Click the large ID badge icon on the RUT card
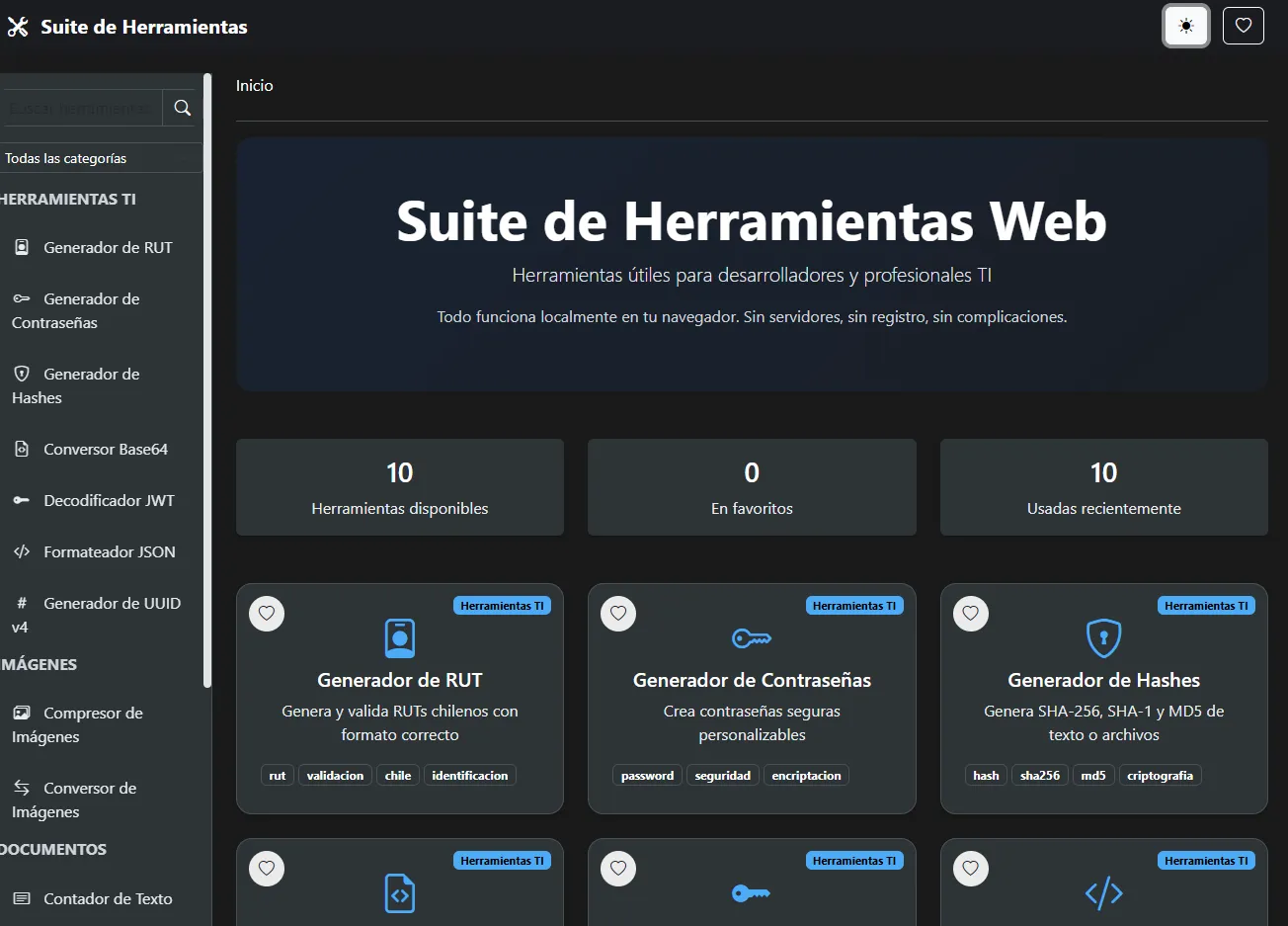 [x=400, y=638]
